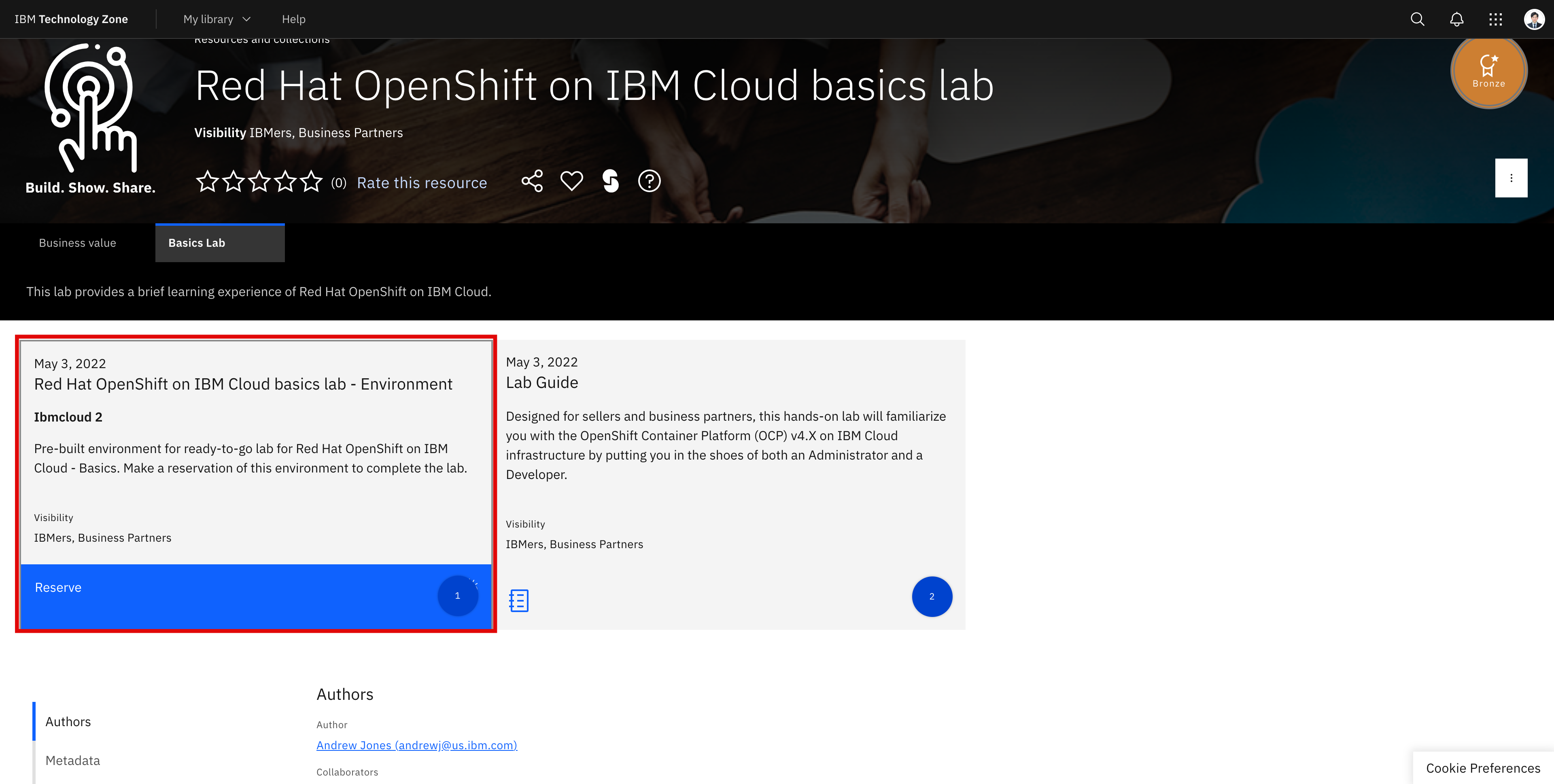Open the three-dot overflow menu
The width and height of the screenshot is (1554, 784).
coord(1511,177)
